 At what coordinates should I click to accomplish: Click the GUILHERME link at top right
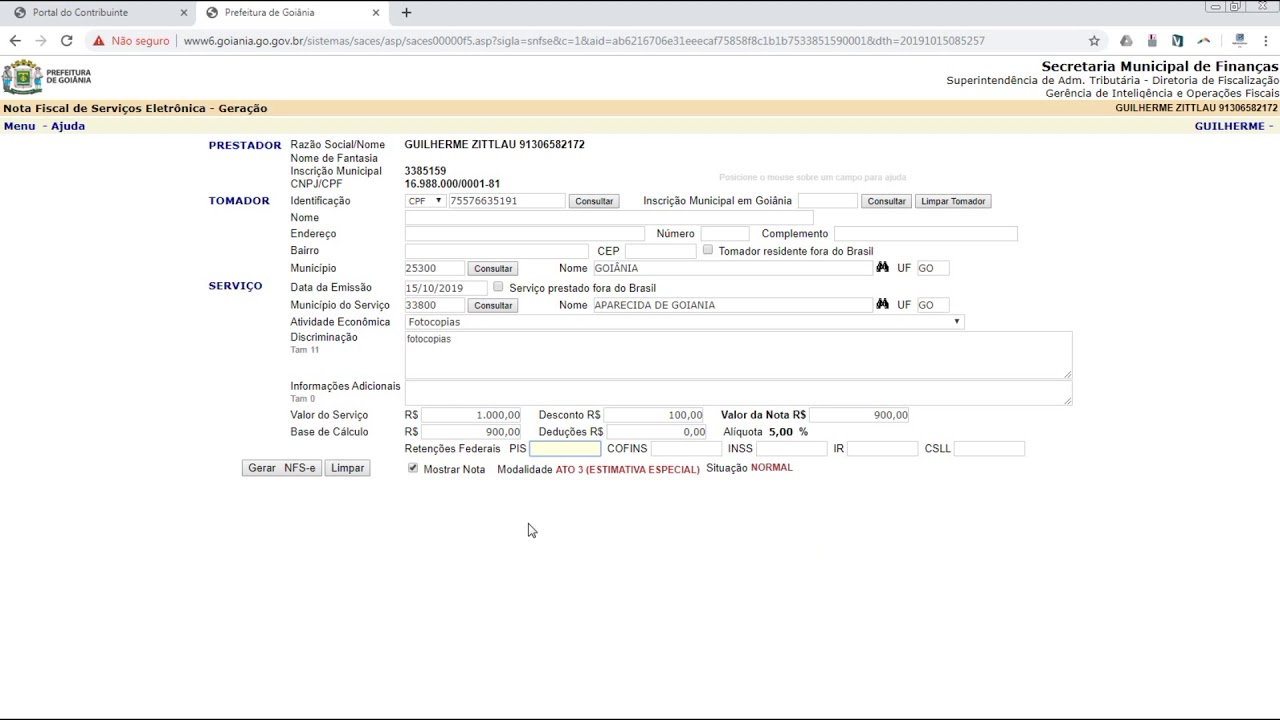pos(1229,126)
